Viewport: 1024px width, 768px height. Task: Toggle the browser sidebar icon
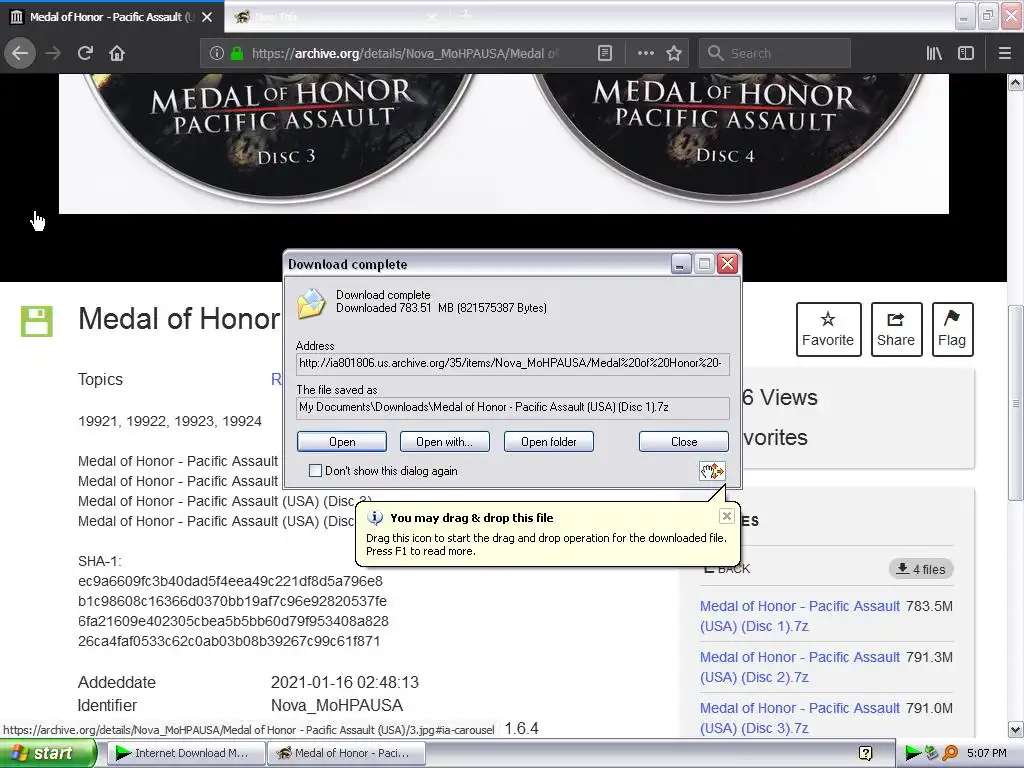[966, 54]
